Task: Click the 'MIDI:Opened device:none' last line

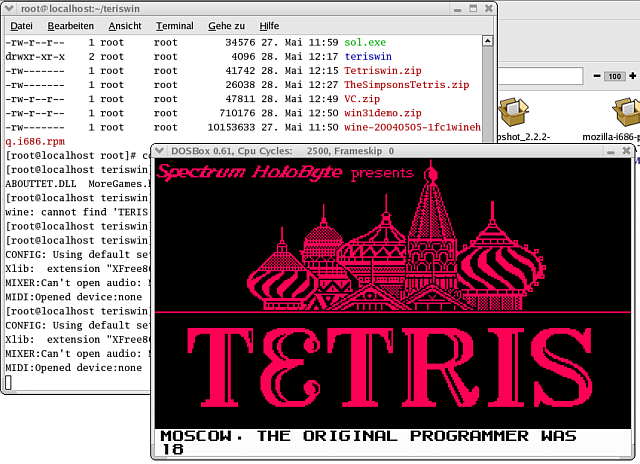Action: (x=73, y=368)
